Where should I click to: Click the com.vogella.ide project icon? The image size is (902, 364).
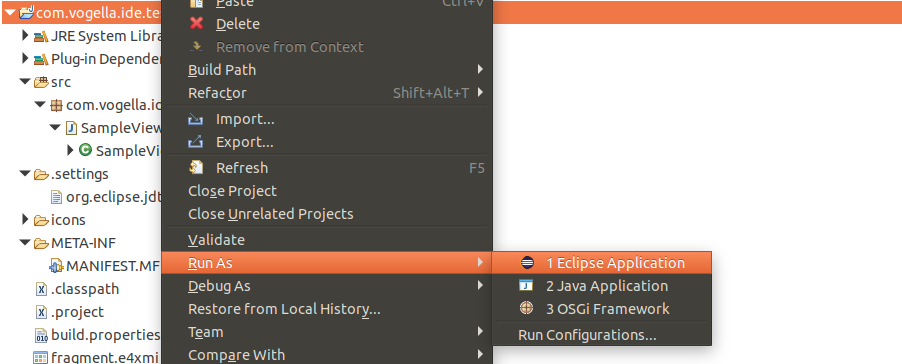pyautogui.click(x=26, y=13)
